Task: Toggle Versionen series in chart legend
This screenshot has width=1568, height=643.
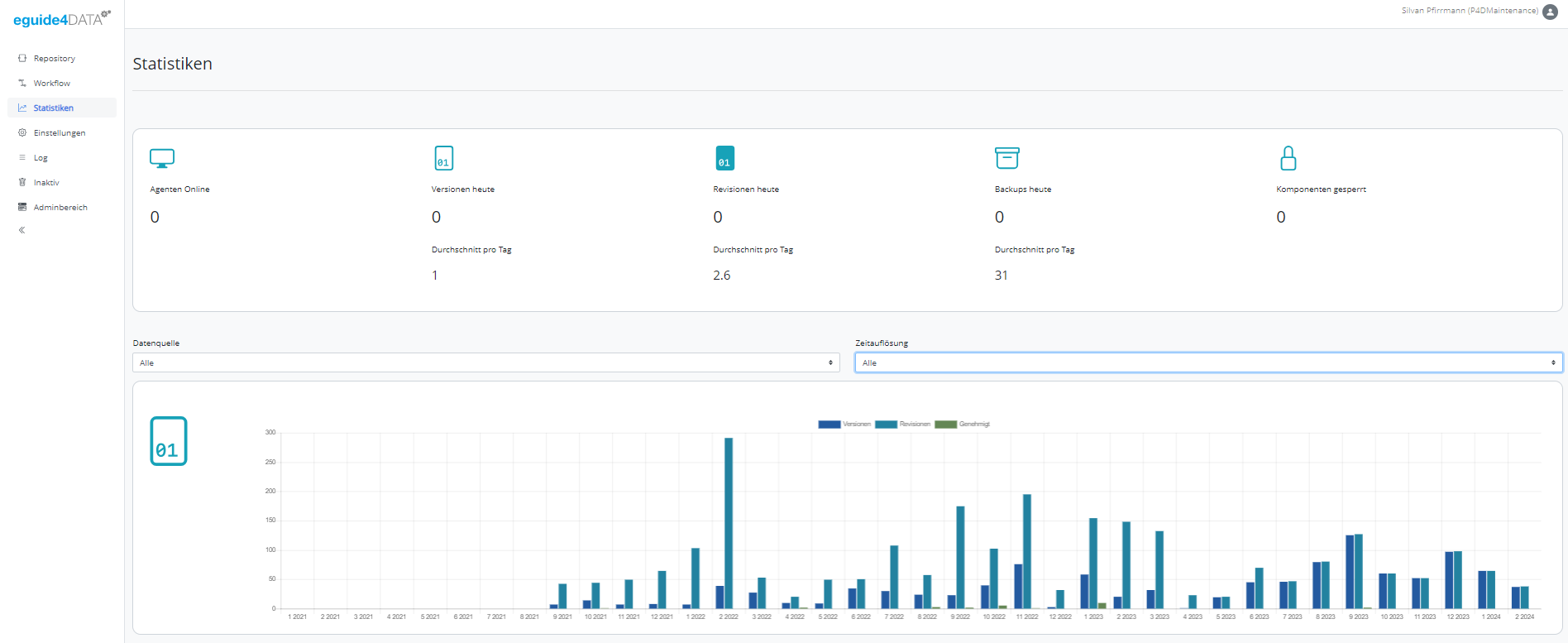Action: click(844, 425)
